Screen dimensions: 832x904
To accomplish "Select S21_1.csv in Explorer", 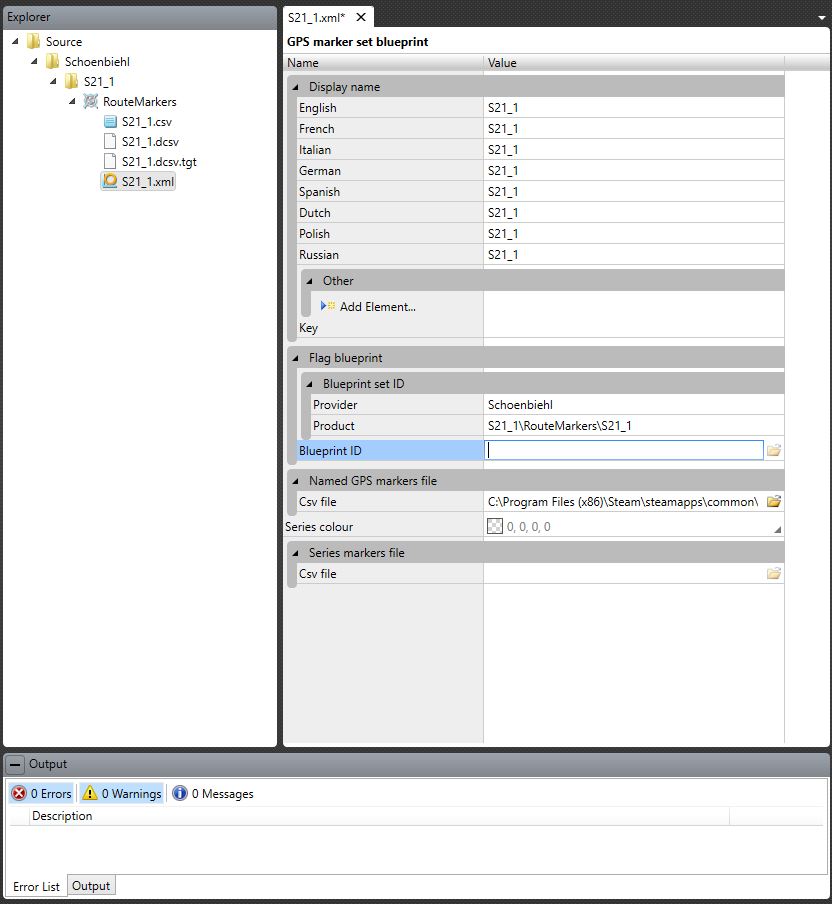I will pos(146,122).
